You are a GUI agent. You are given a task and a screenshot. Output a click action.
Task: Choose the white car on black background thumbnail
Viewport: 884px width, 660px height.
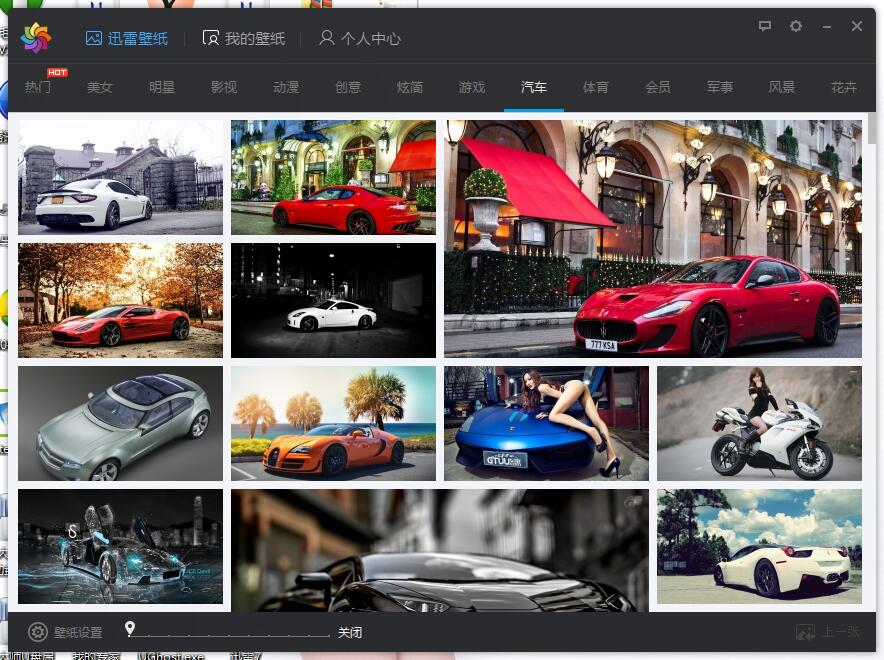333,300
